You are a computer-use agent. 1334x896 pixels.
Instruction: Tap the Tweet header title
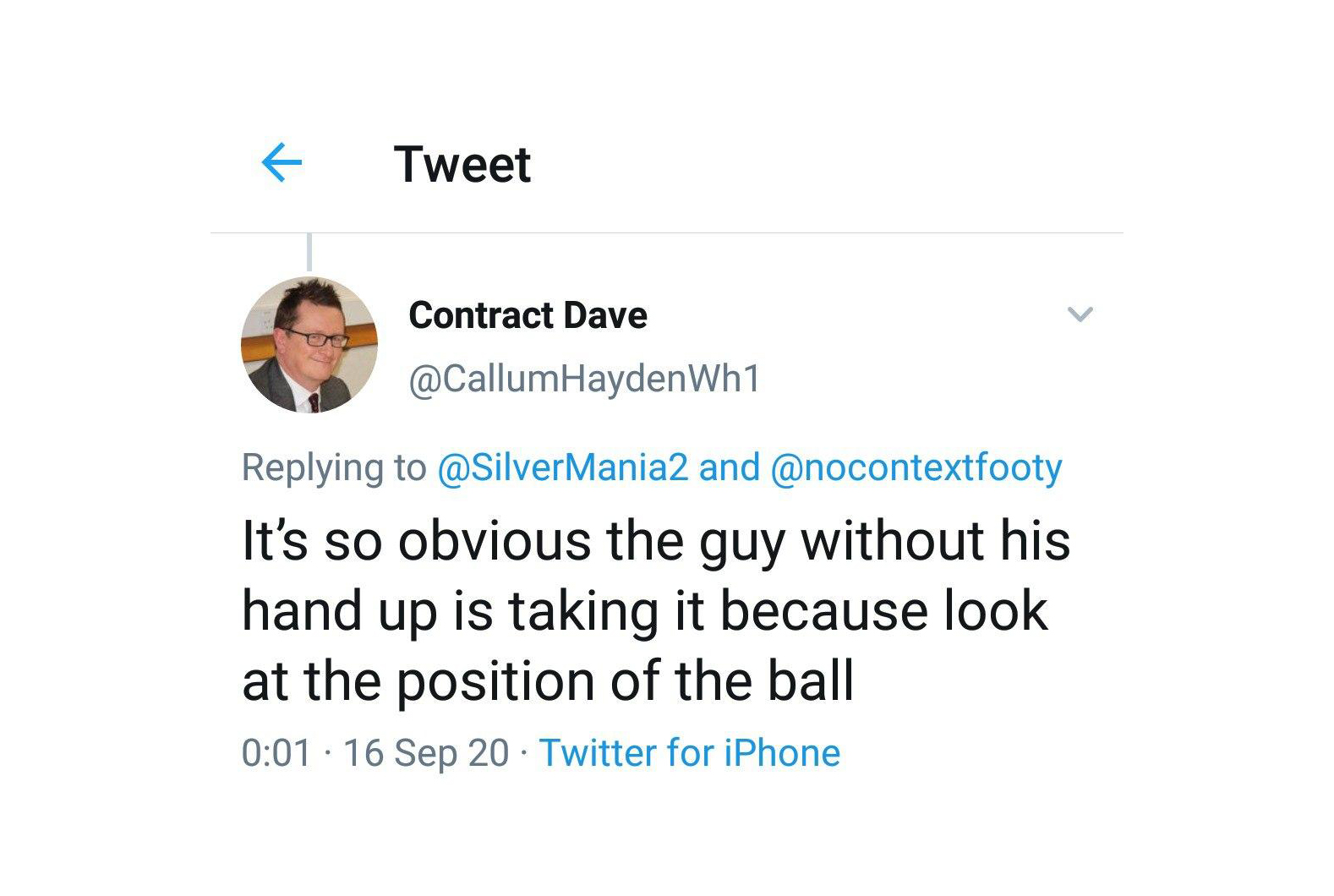[x=462, y=164]
